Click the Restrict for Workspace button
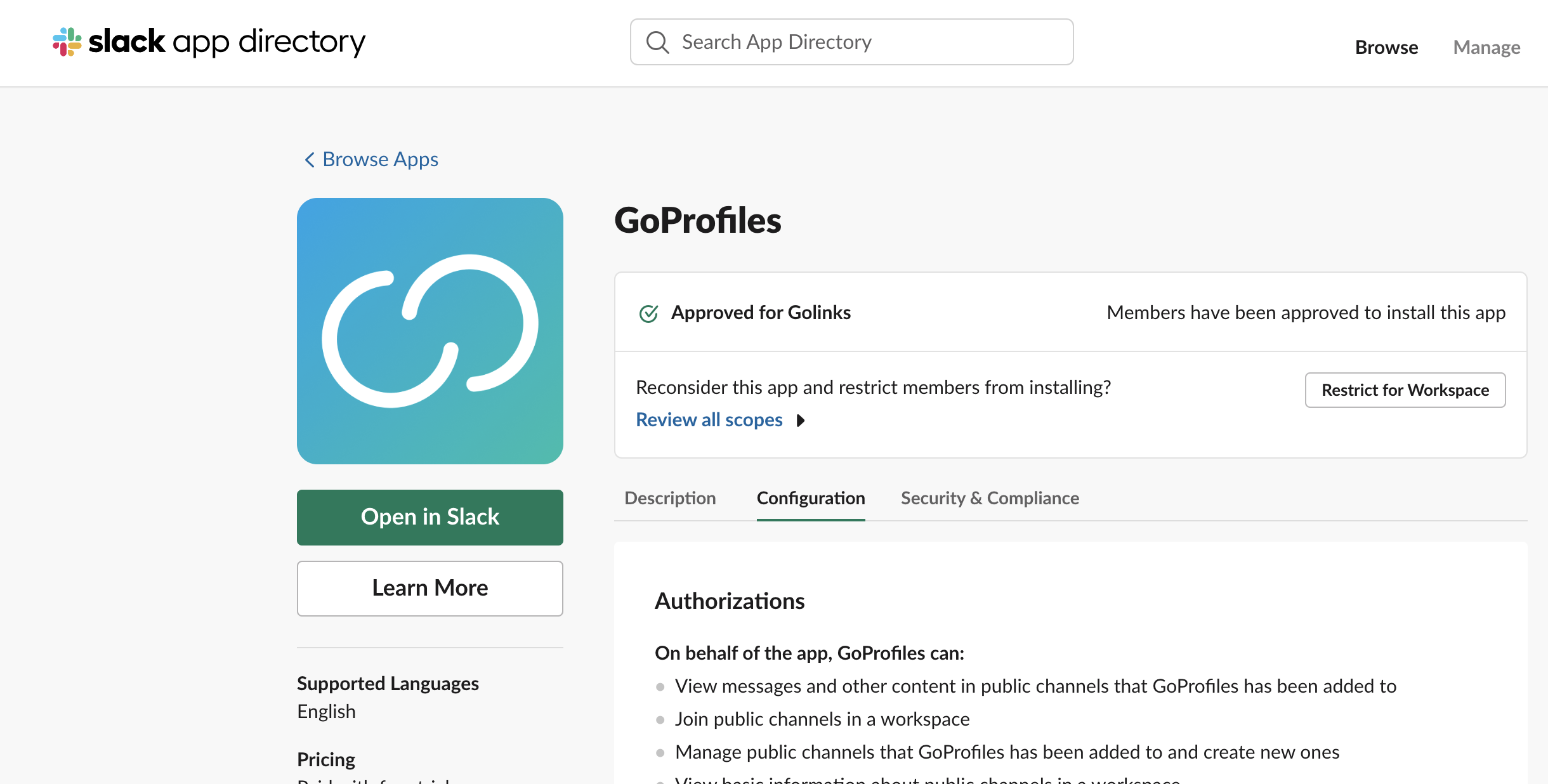The image size is (1548, 784). pyautogui.click(x=1405, y=390)
